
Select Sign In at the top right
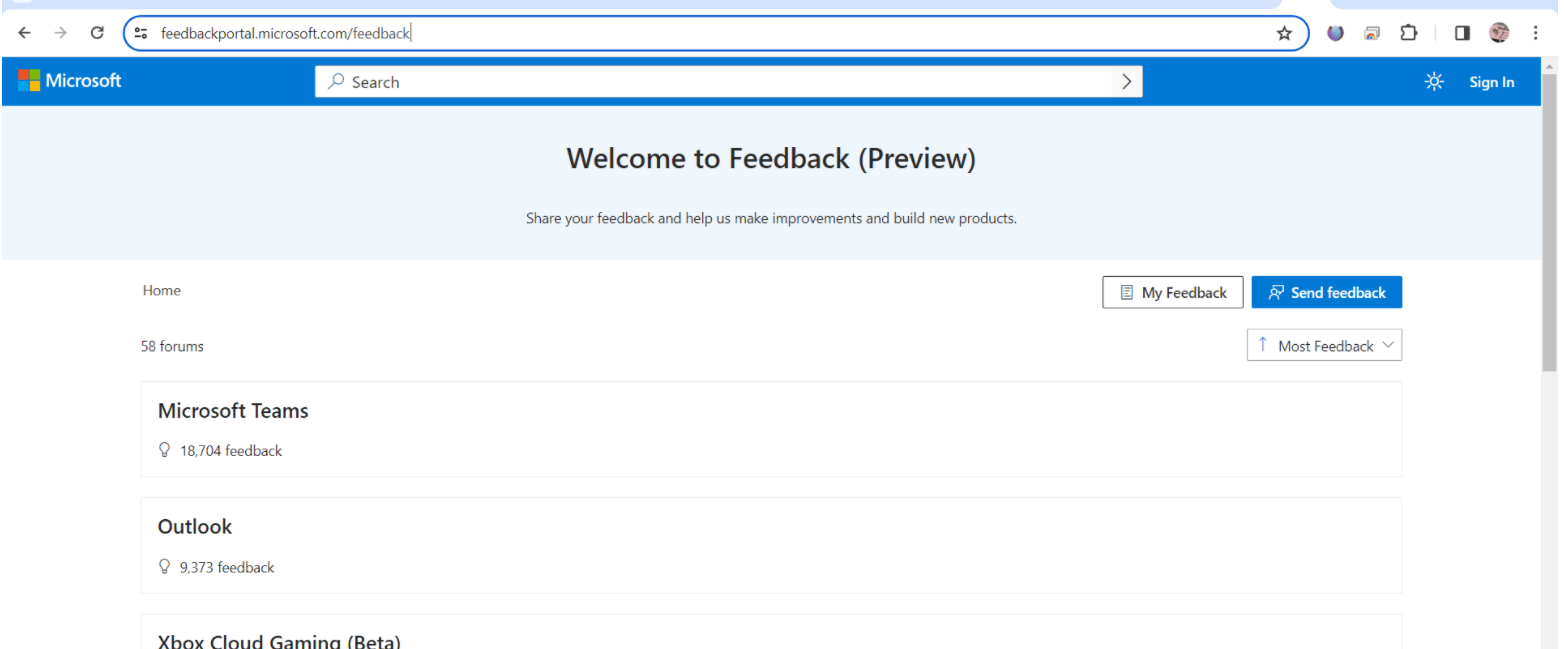pyautogui.click(x=1491, y=81)
